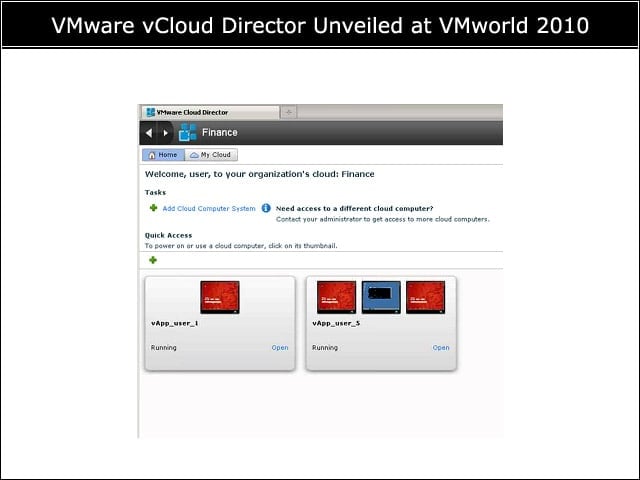Switch to the Home tab
This screenshot has height=480, width=640.
click(x=163, y=155)
